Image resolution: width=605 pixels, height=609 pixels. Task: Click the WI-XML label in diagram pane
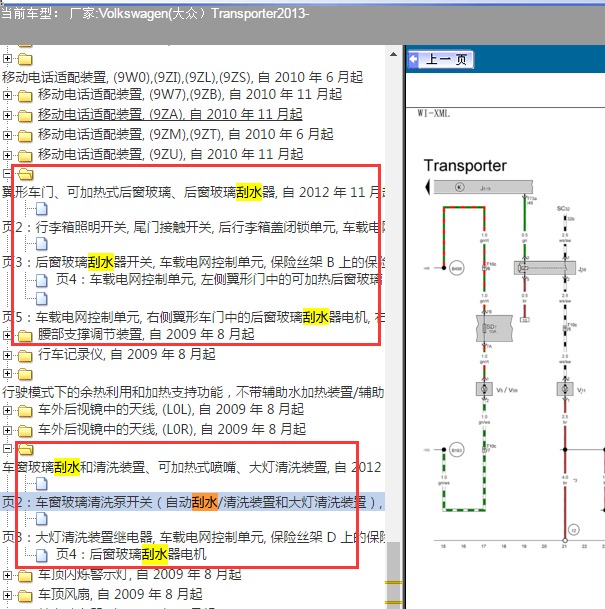tap(433, 113)
